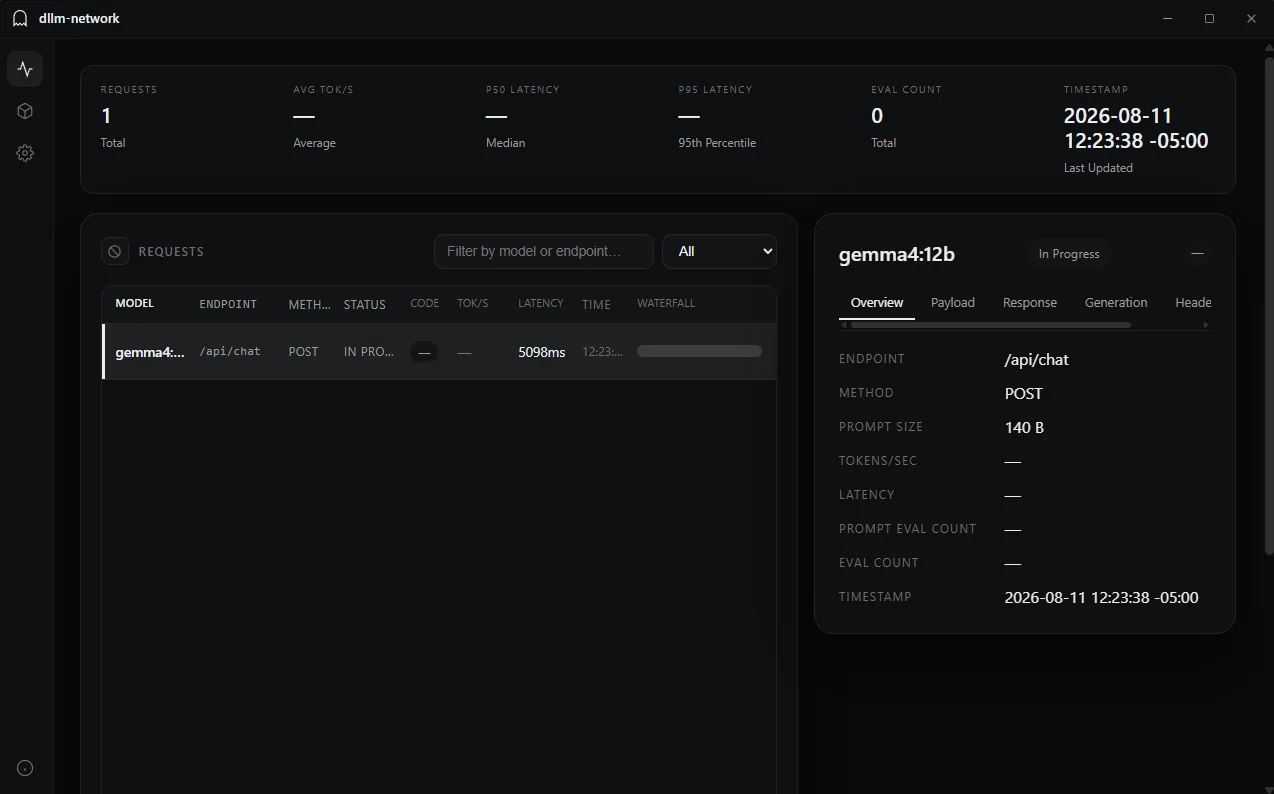1274x794 pixels.
Task: Click the 140 B prompt size value
Action: [x=1024, y=427]
